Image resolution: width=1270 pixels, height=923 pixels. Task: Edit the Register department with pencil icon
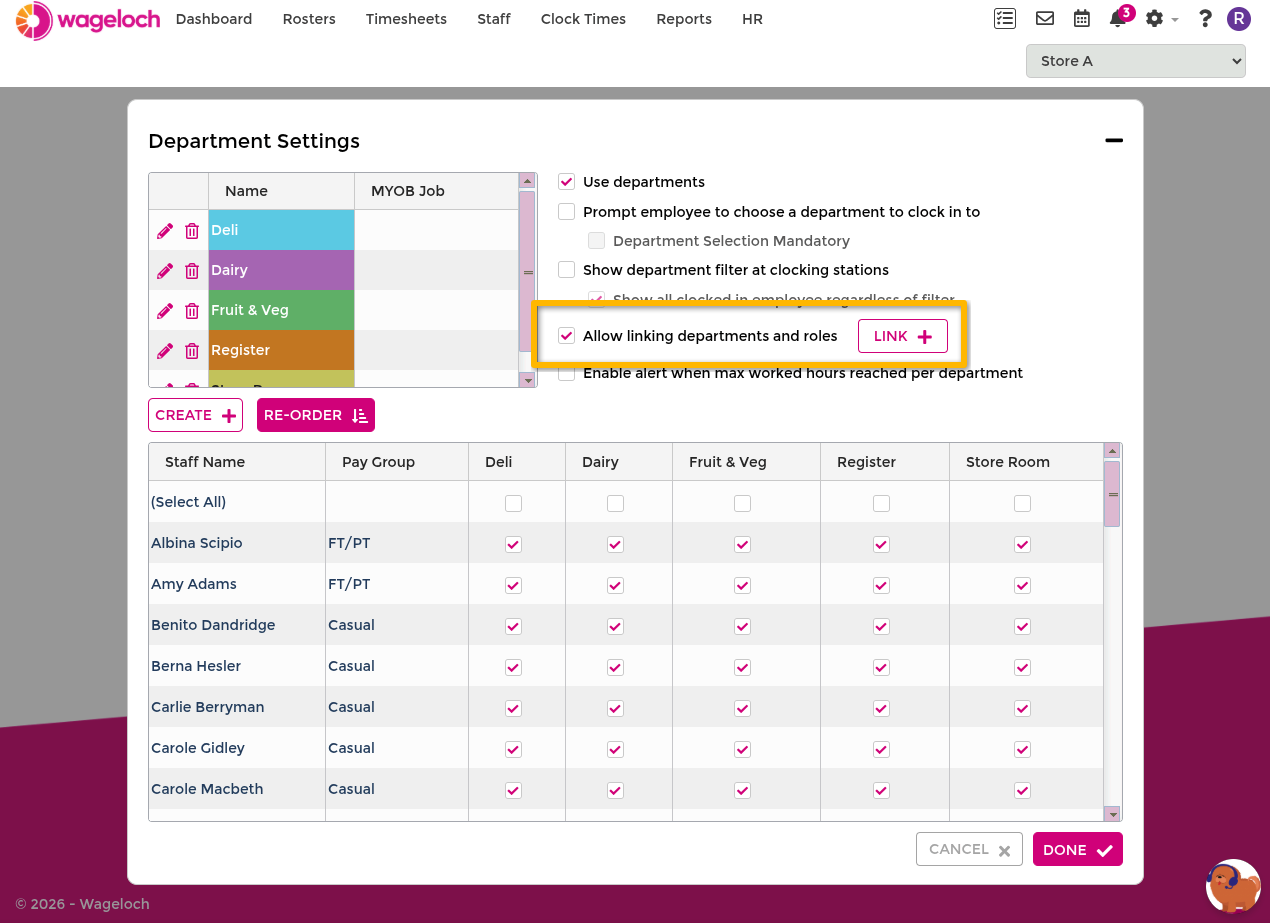click(x=165, y=351)
